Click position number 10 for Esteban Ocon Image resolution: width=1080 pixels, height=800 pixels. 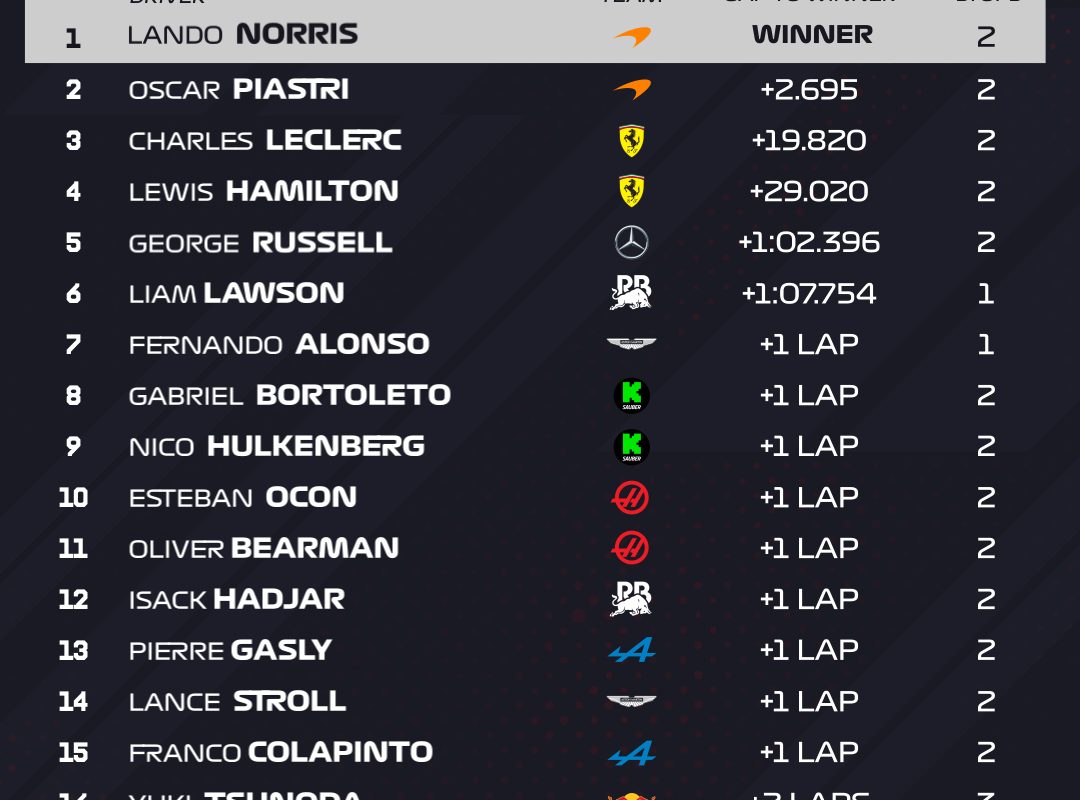click(x=73, y=497)
